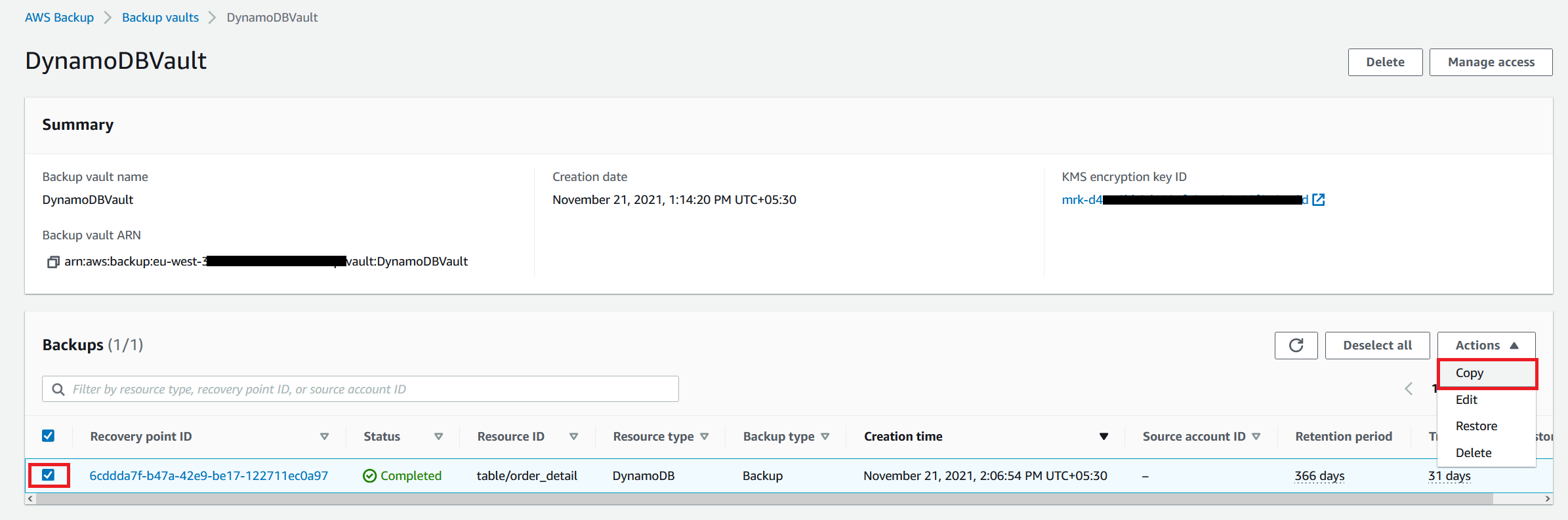This screenshot has height=520, width=1568.
Task: Choose Copy from Actions menu
Action: pos(1487,373)
